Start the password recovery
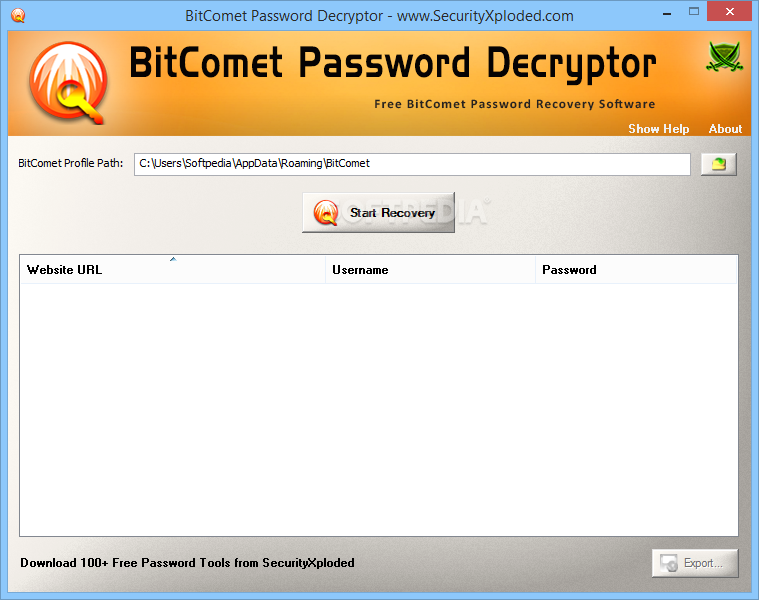The image size is (759, 600). tap(379, 212)
